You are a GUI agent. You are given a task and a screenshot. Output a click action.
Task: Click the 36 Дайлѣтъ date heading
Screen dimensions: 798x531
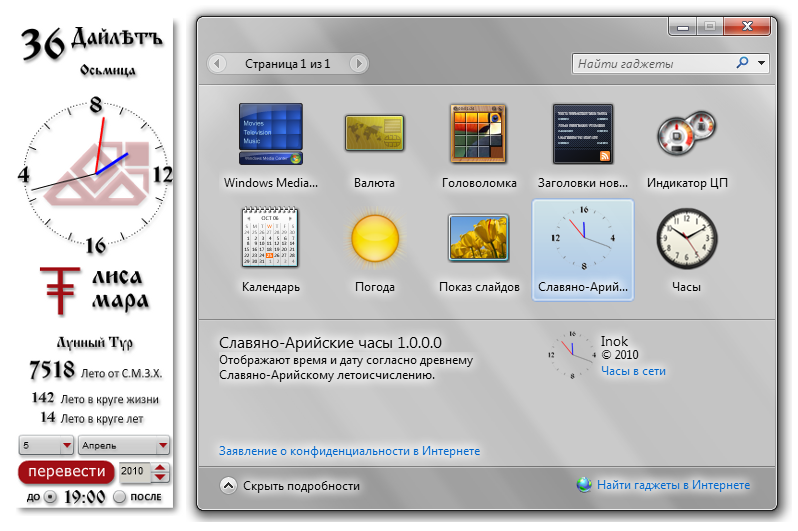pos(92,43)
